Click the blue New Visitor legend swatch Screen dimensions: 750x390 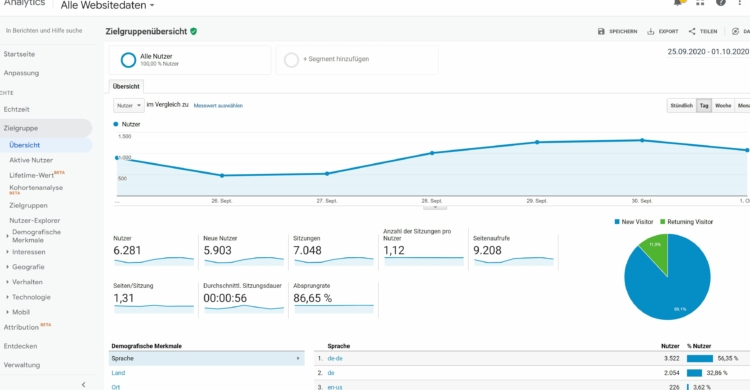(617, 222)
